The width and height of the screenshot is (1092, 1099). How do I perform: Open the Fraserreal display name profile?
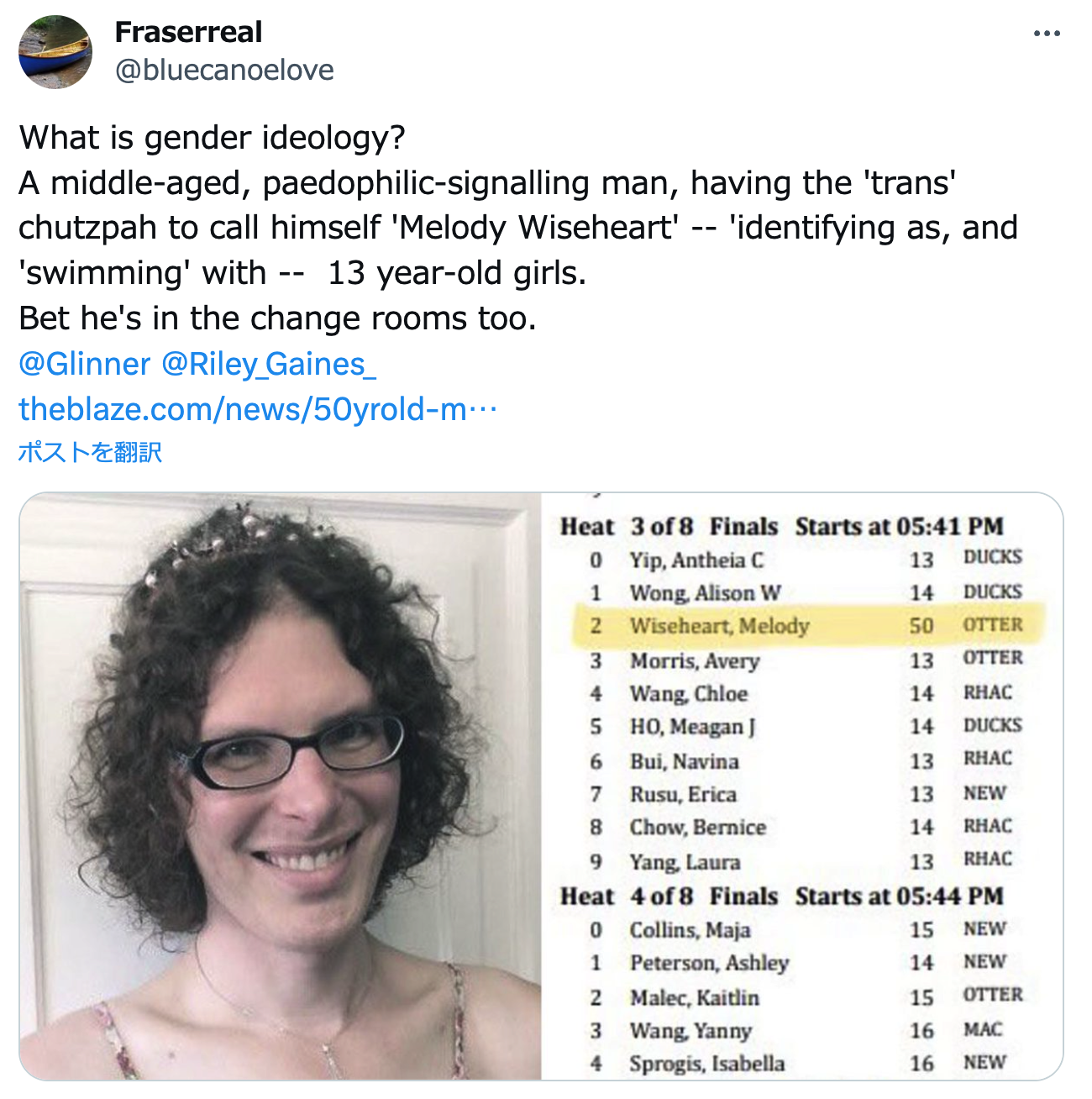tap(188, 32)
